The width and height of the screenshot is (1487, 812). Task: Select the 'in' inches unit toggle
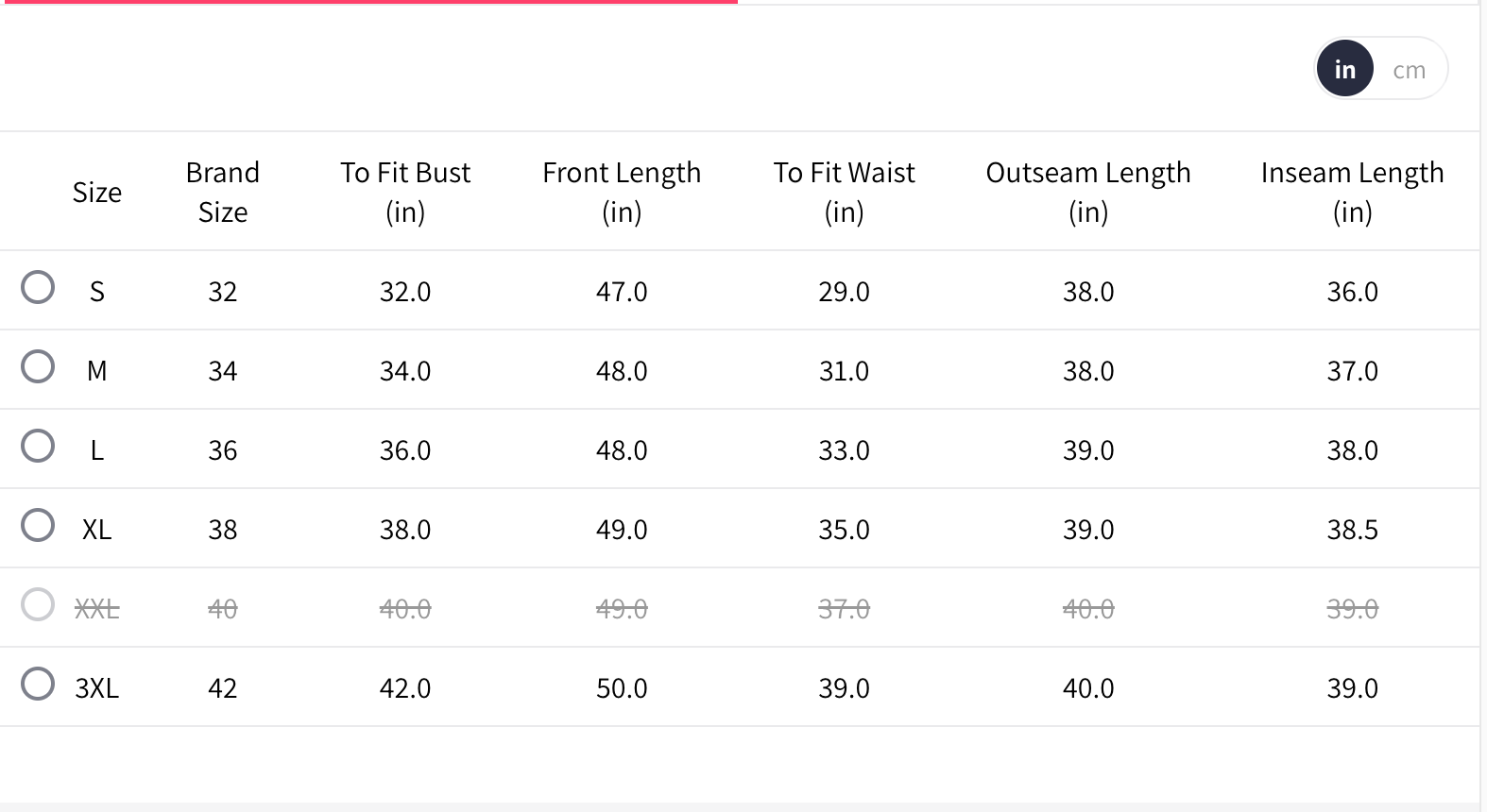coord(1344,69)
